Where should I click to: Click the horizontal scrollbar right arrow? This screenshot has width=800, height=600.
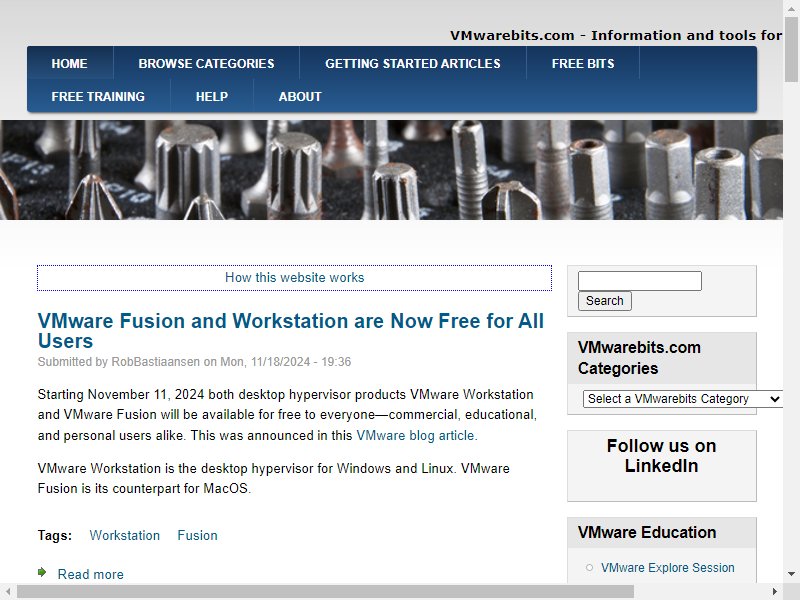click(774, 592)
